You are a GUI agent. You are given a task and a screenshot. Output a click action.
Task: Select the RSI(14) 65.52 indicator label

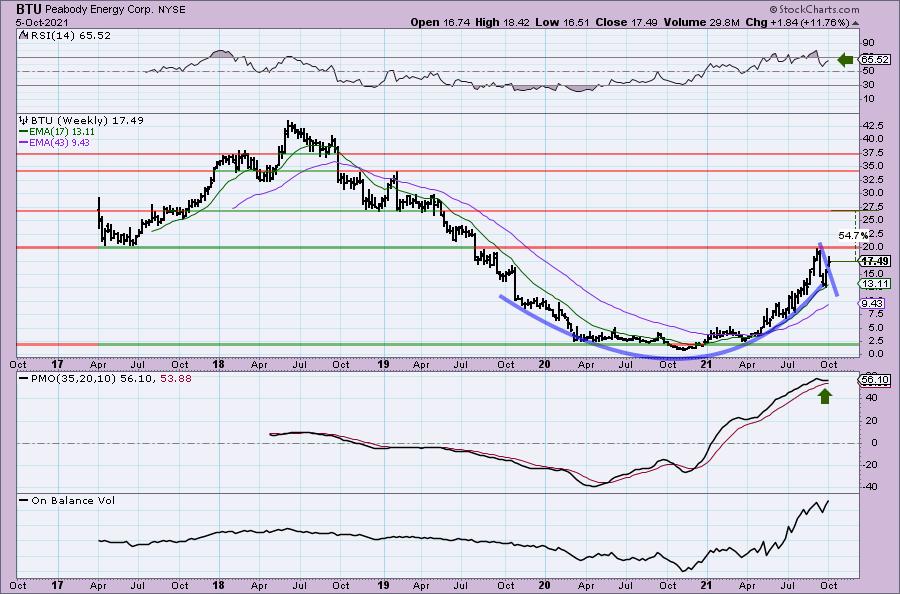71,36
